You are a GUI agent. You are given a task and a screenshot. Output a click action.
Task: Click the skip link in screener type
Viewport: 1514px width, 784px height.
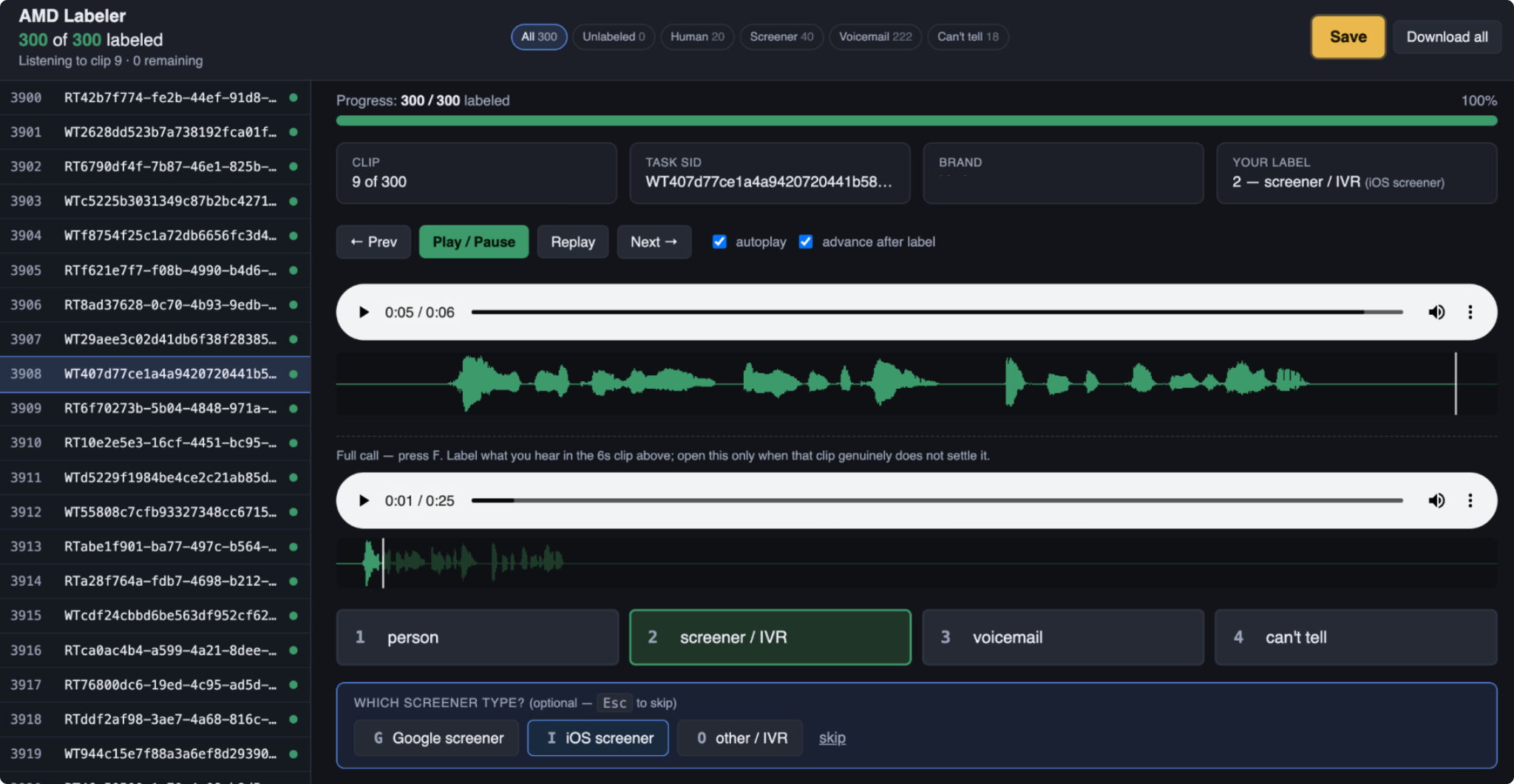click(832, 737)
